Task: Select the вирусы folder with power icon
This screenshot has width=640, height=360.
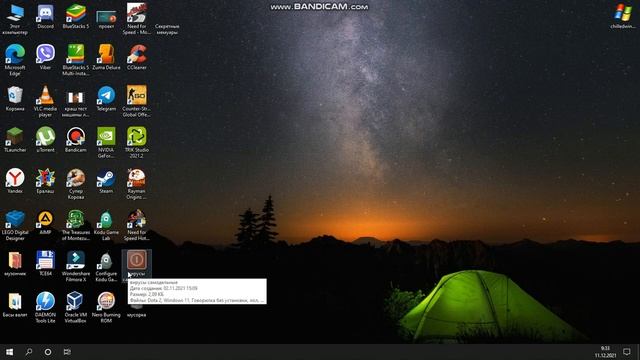Action: (136, 264)
